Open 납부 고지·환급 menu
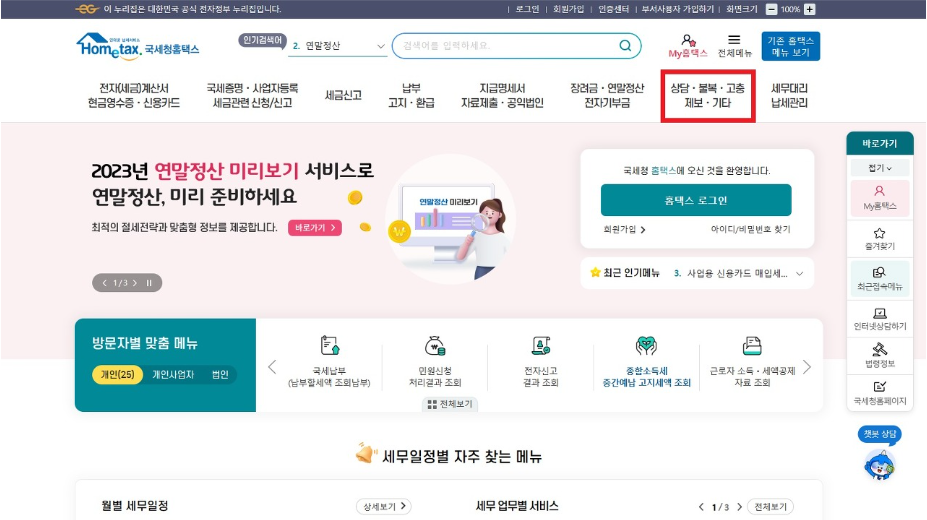927x520 pixels. pos(411,96)
